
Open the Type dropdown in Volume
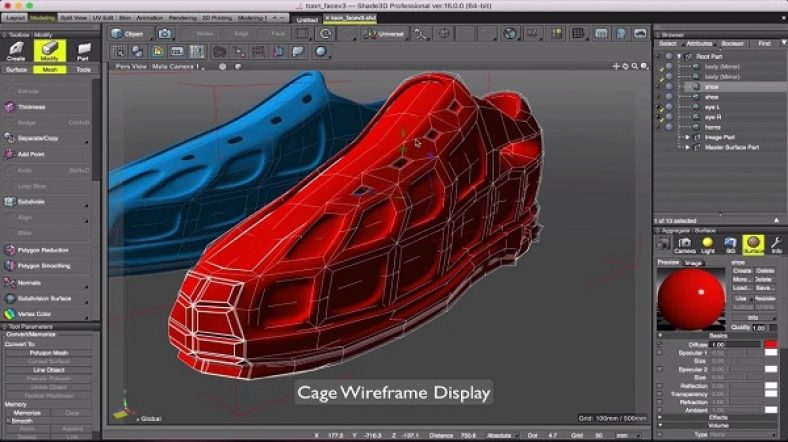[743, 434]
